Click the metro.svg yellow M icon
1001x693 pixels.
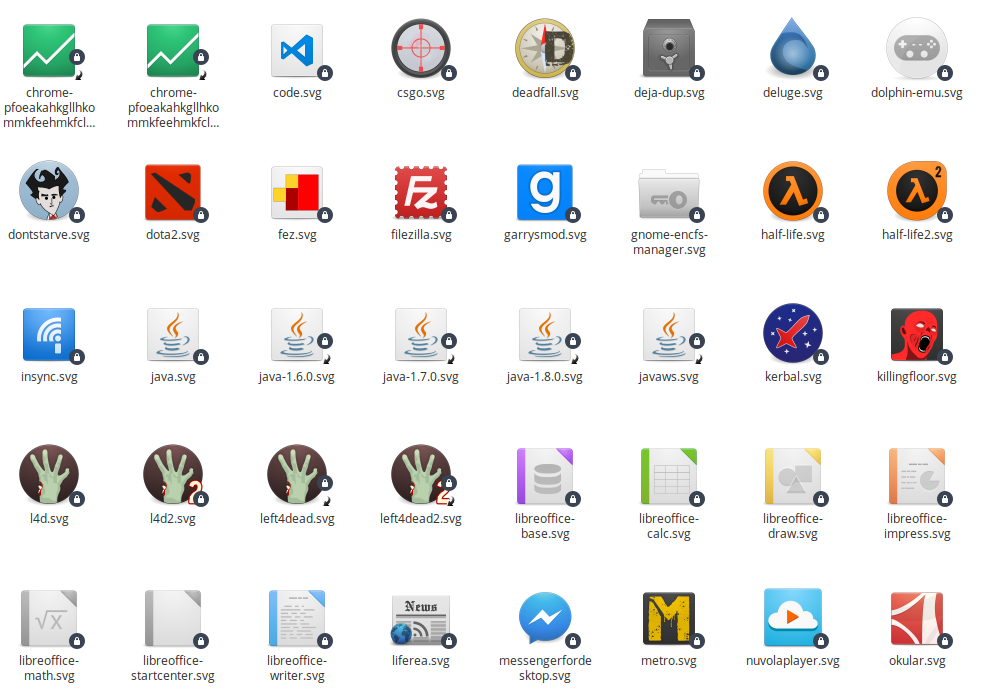coord(668,618)
